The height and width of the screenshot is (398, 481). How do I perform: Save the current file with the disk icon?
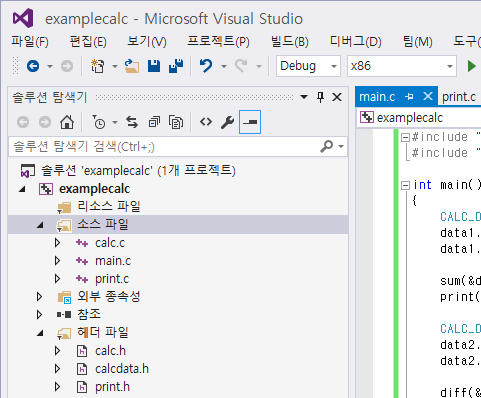pos(154,66)
